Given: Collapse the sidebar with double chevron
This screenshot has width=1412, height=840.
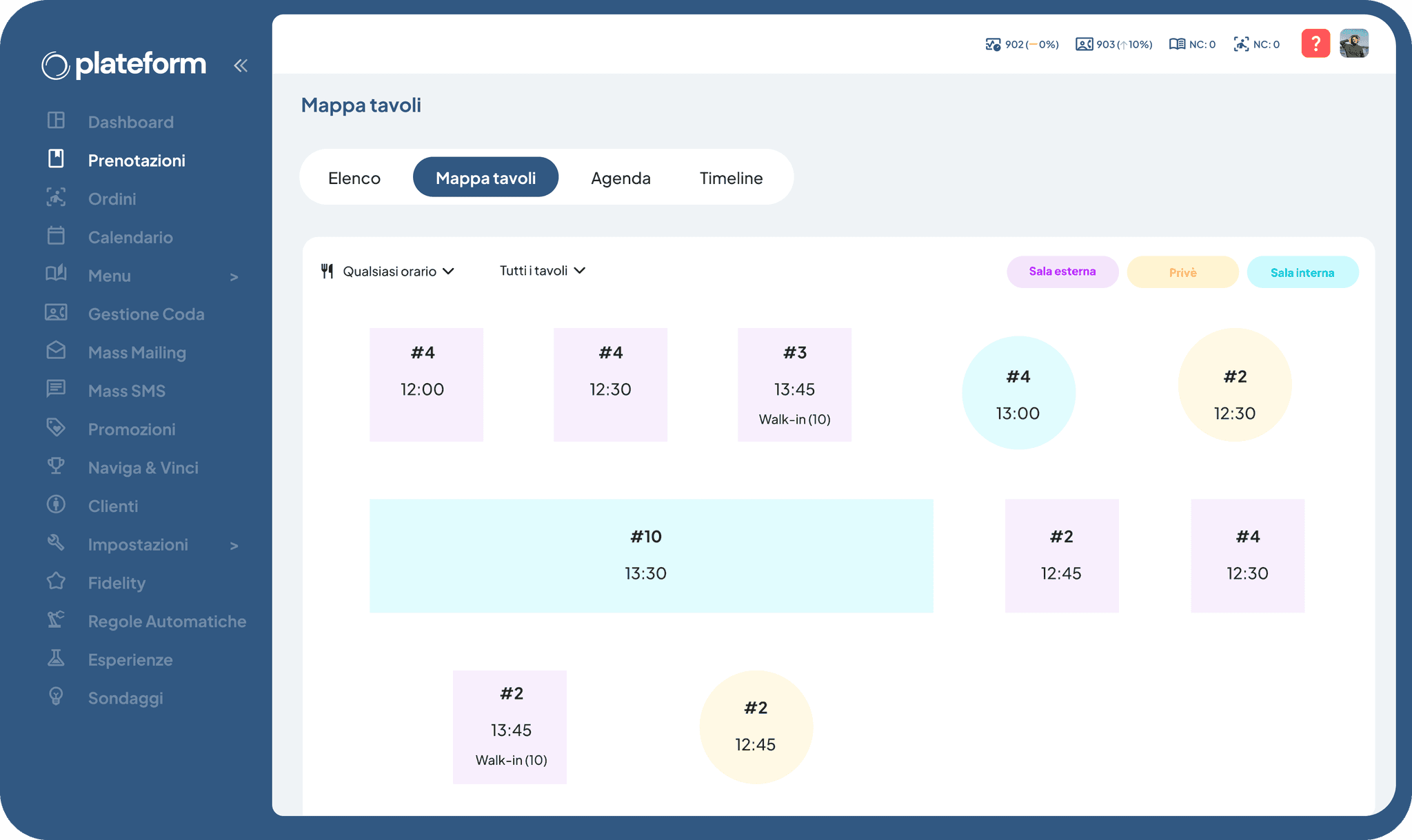Looking at the screenshot, I should pyautogui.click(x=240, y=65).
